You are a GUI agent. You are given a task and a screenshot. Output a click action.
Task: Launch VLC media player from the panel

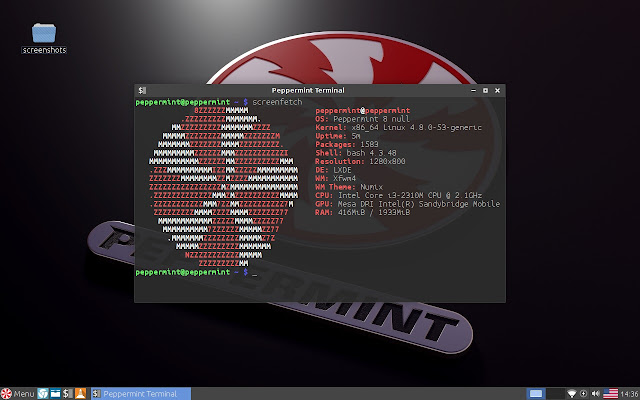click(80, 393)
